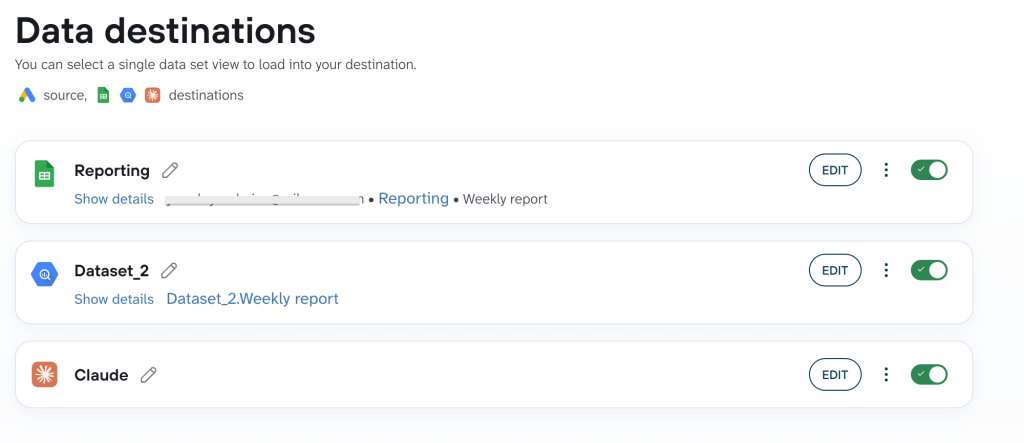This screenshot has width=1024, height=443.
Task: Click EDIT button for Claude
Action: coord(835,374)
